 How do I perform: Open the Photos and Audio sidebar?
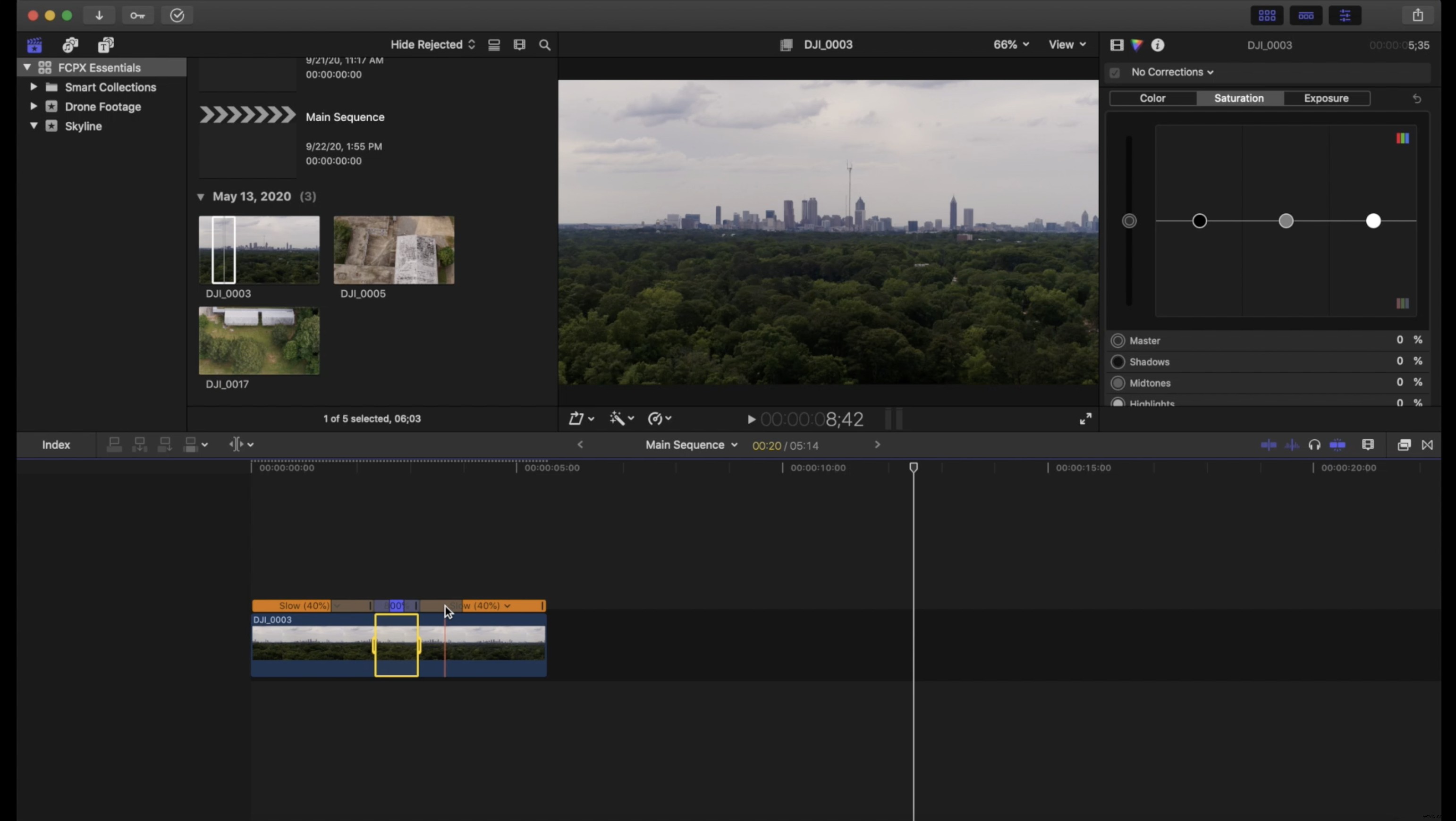[x=70, y=45]
